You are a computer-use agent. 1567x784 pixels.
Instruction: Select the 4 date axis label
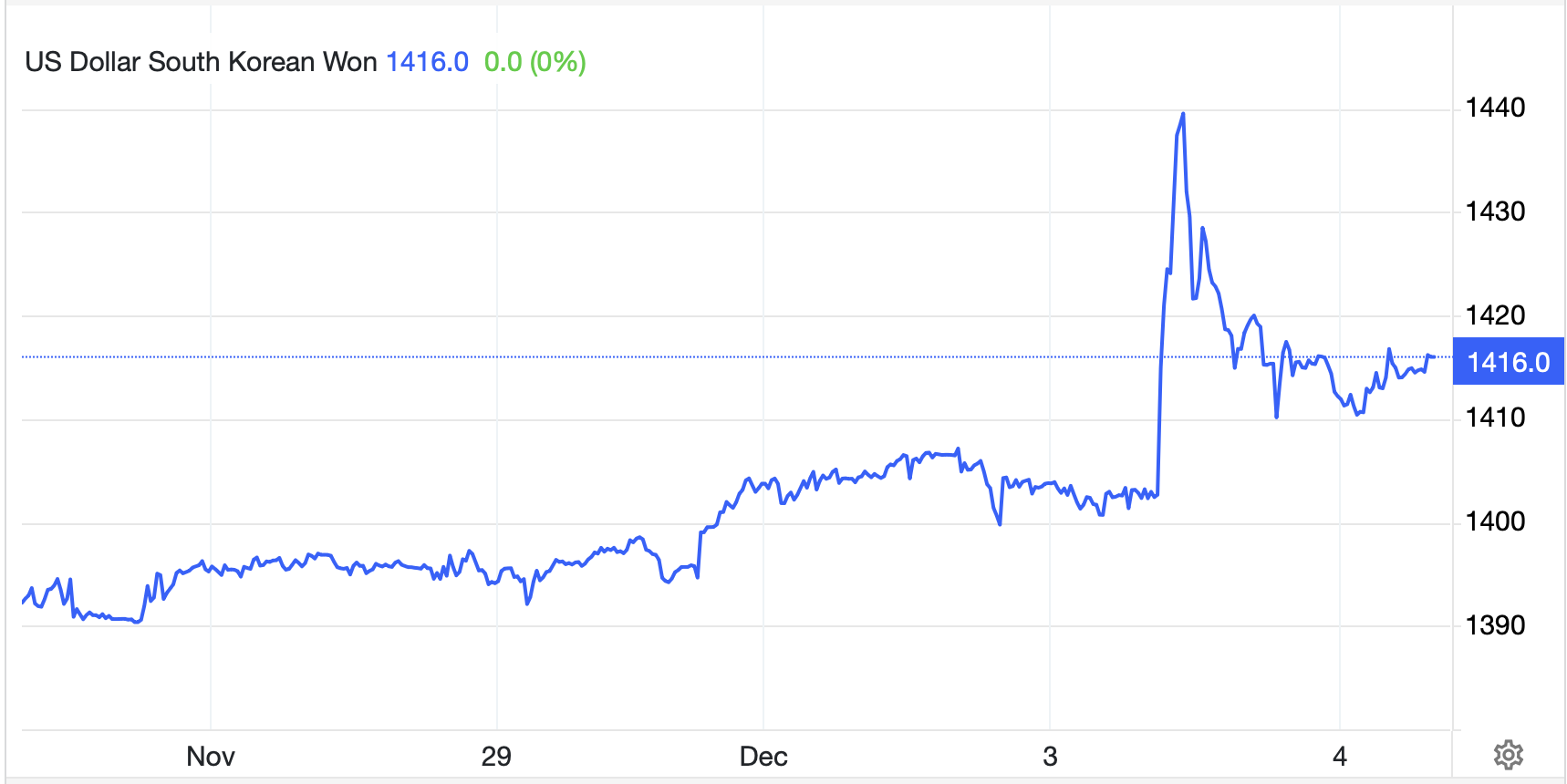(x=1339, y=757)
